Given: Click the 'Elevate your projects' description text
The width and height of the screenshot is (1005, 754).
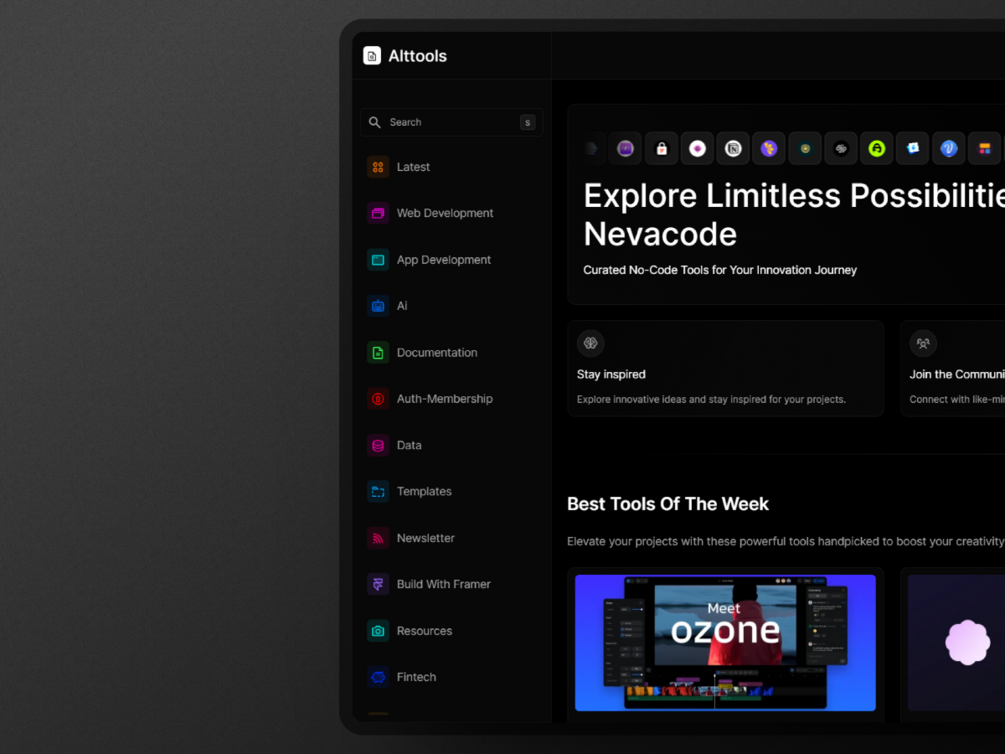Looking at the screenshot, I should [x=786, y=541].
